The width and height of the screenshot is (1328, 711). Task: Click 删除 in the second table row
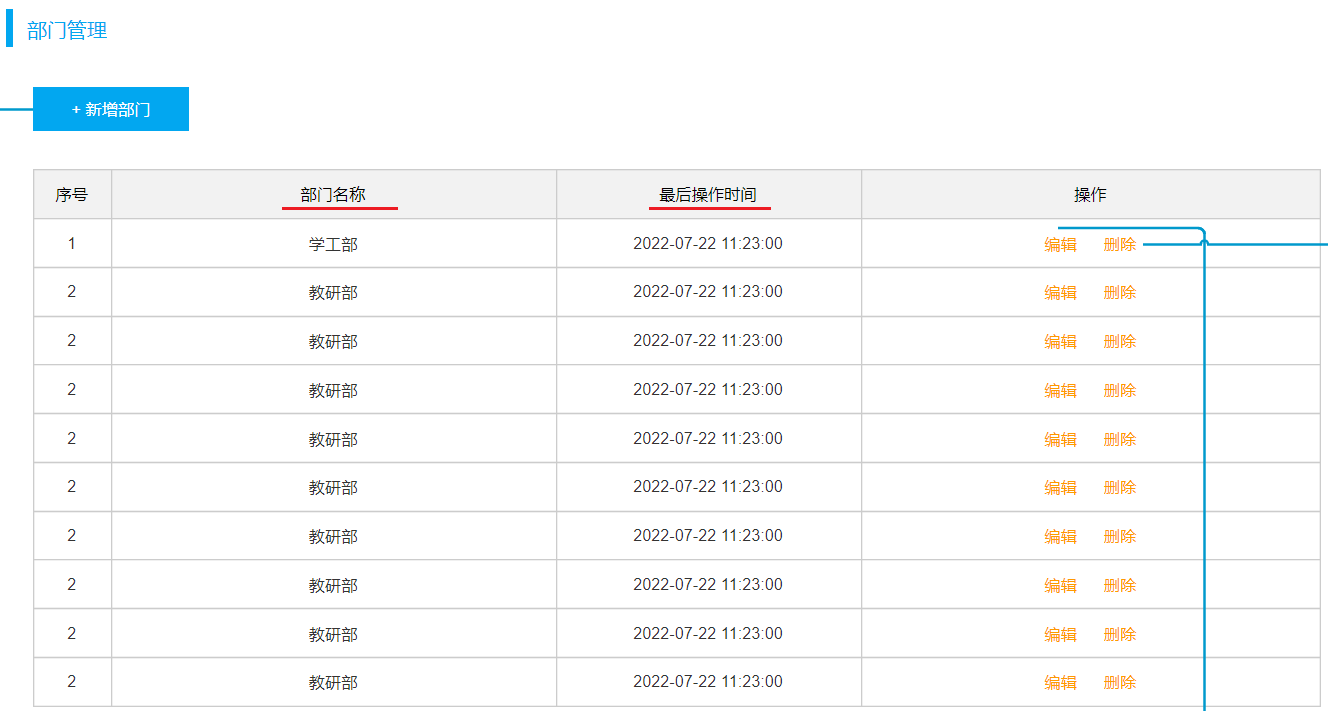click(1120, 293)
